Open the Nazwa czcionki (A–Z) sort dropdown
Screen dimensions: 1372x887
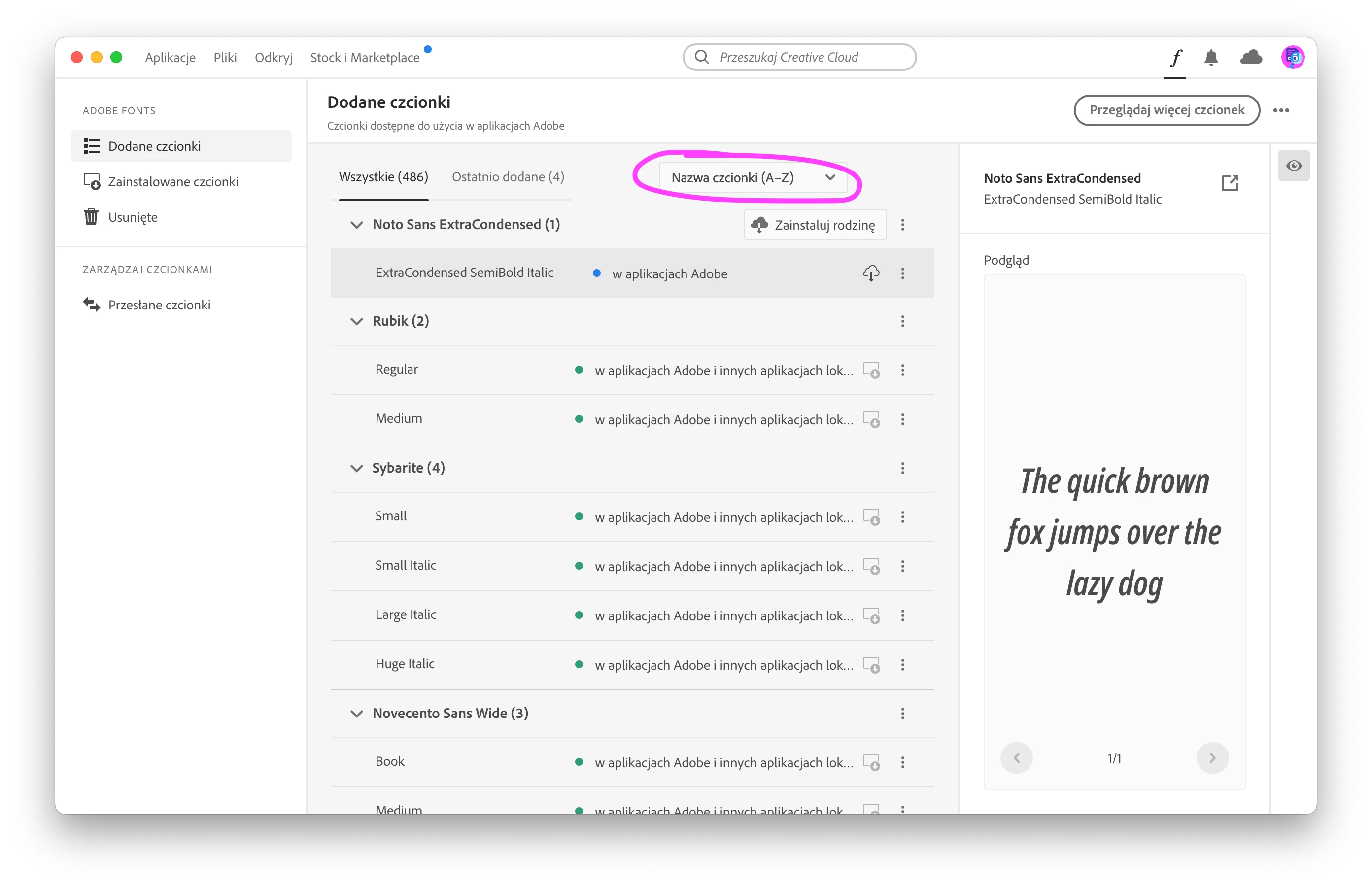tap(752, 178)
